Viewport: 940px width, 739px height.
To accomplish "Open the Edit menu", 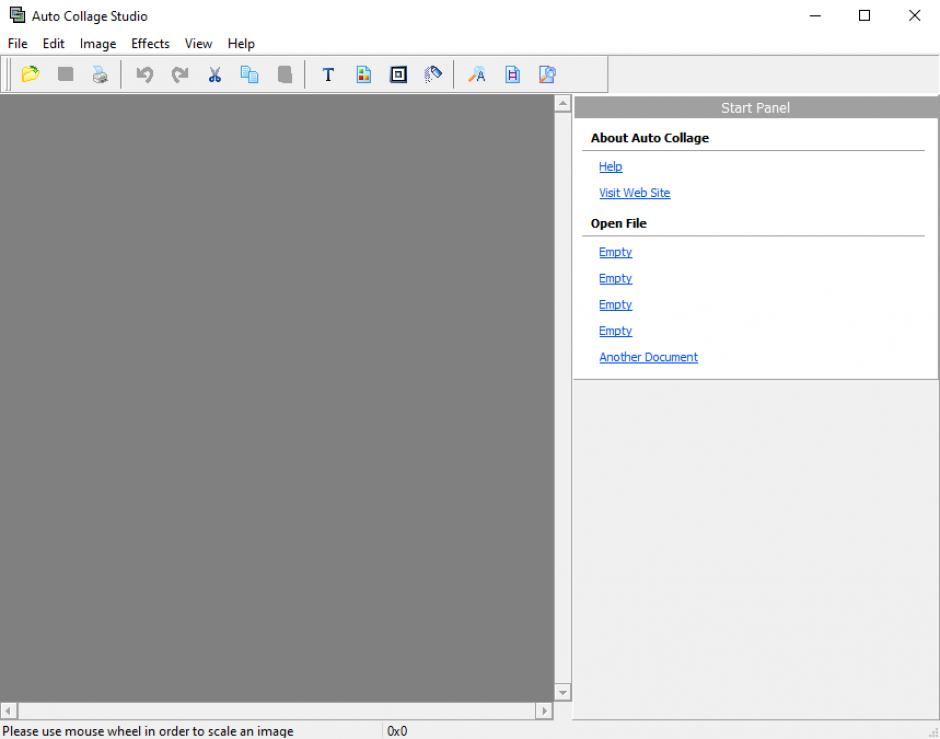I will coord(53,44).
